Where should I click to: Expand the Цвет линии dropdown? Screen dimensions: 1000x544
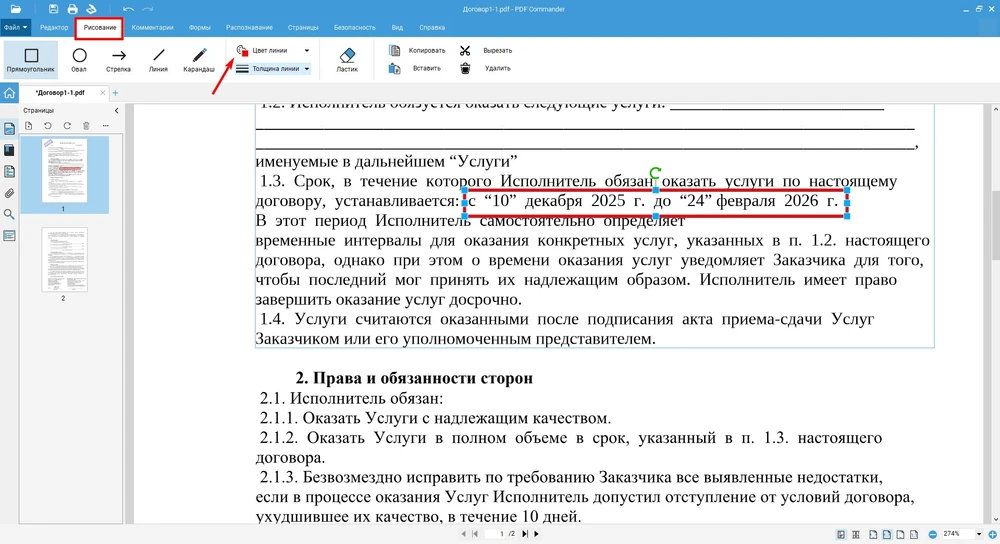pos(306,50)
